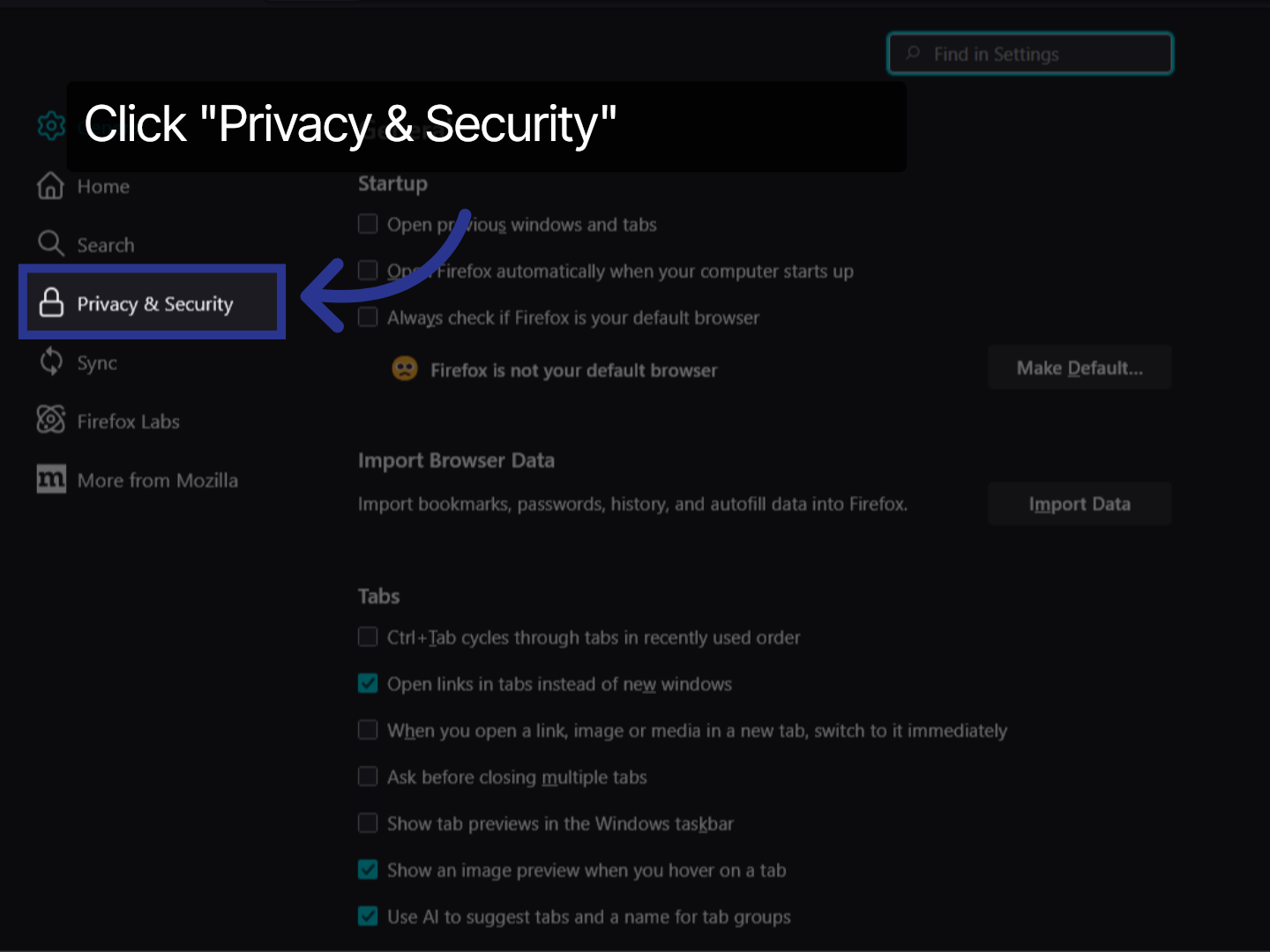Viewport: 1270px width, 952px height.
Task: Click the General settings gear icon
Action: coord(51,126)
